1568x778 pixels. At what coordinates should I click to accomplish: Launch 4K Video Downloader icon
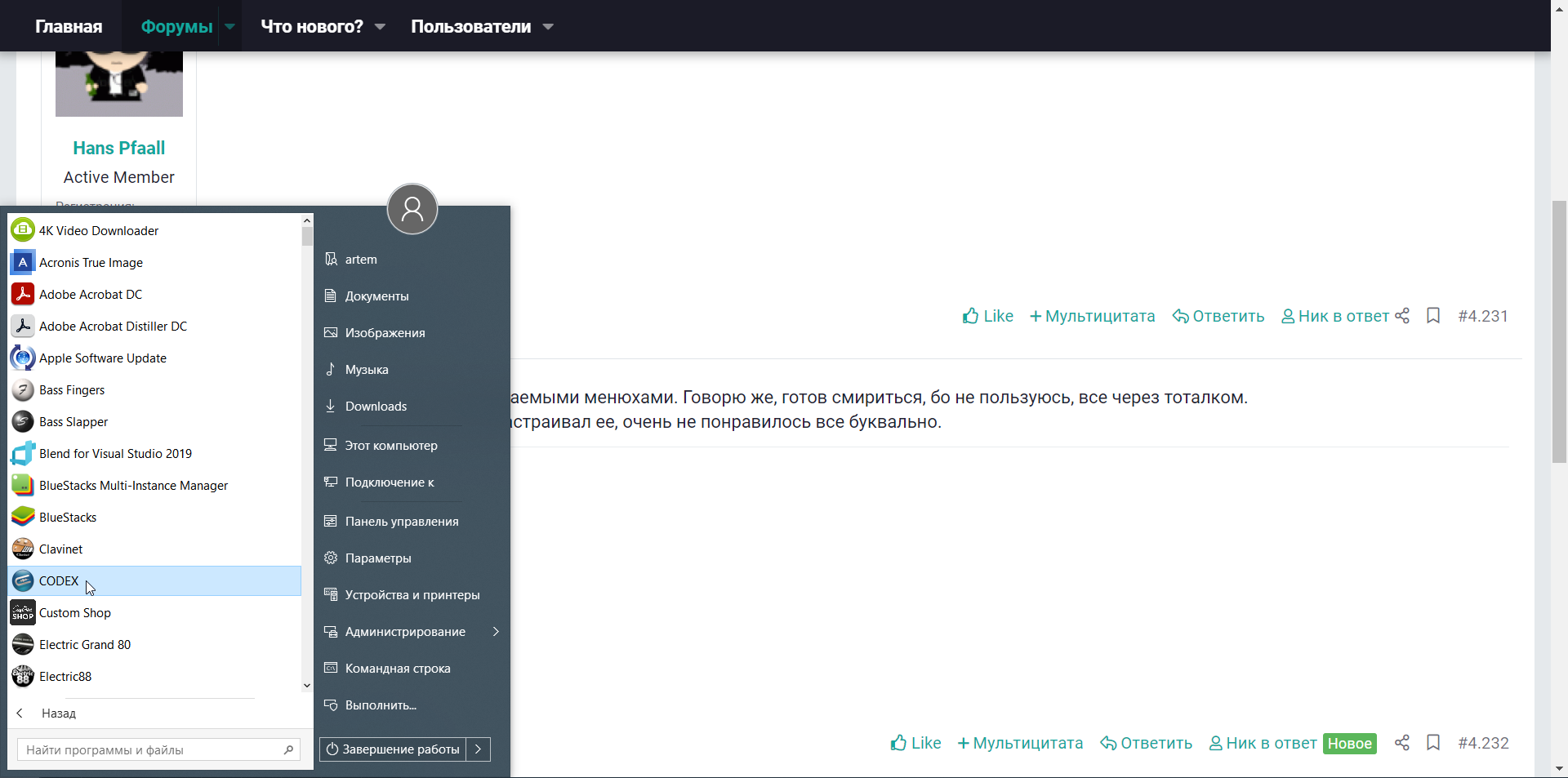tap(23, 230)
